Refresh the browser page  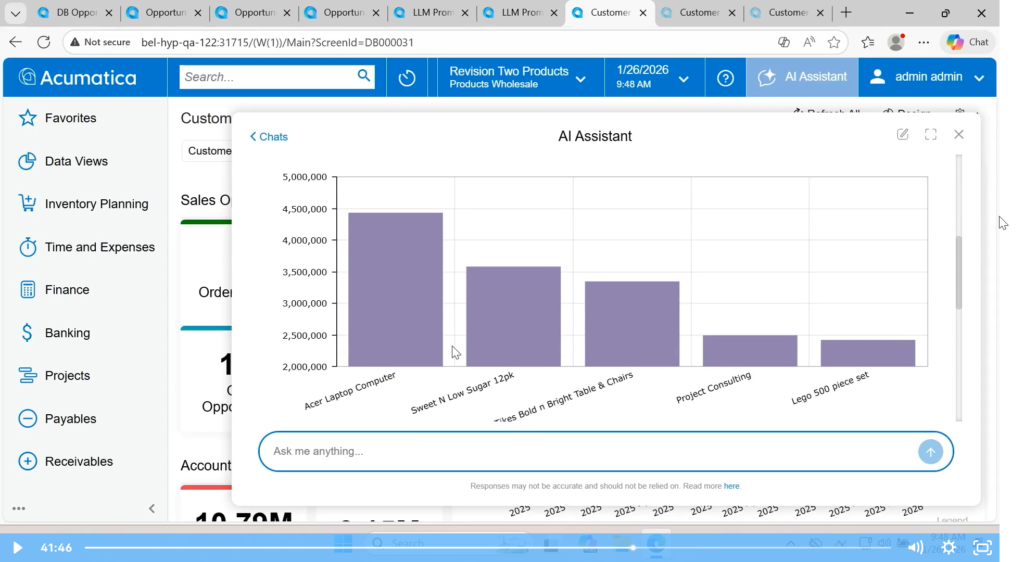pos(44,42)
